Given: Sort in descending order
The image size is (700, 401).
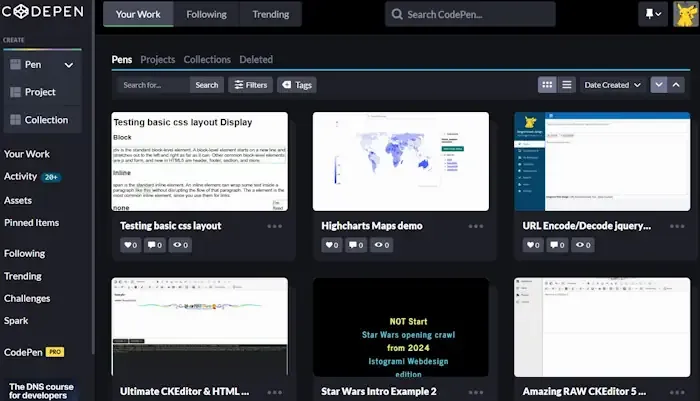Looking at the screenshot, I should point(658,85).
